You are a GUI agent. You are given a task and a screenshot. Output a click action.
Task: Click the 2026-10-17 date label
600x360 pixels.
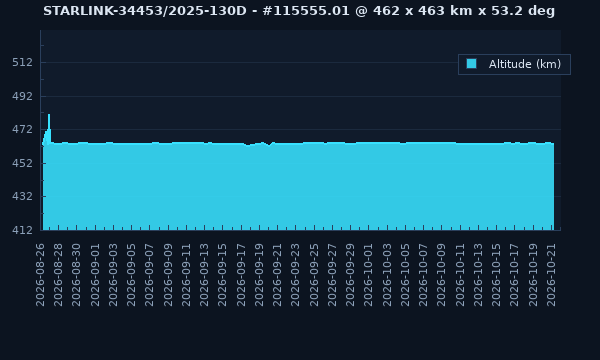click(515, 275)
